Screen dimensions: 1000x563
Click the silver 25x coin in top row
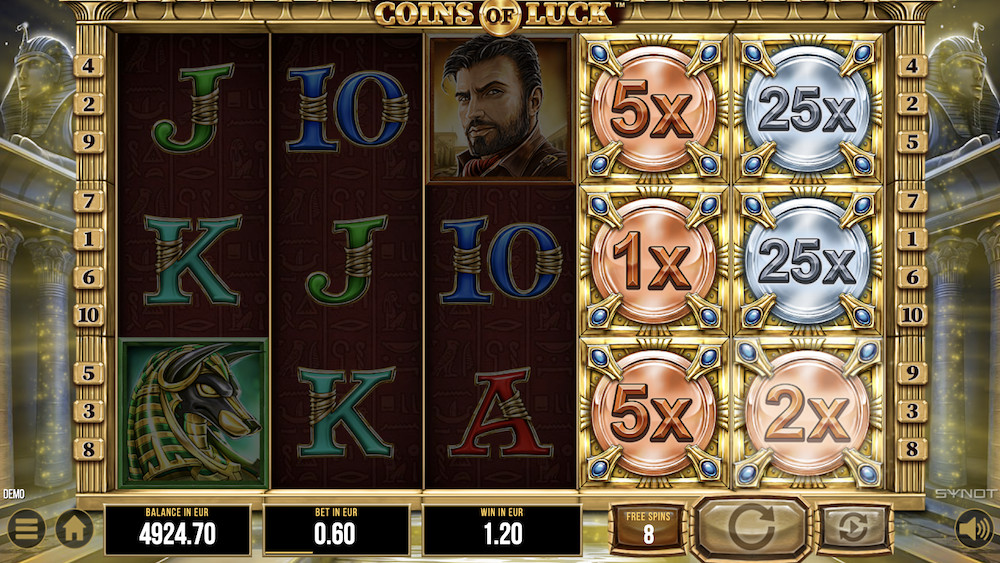point(807,109)
